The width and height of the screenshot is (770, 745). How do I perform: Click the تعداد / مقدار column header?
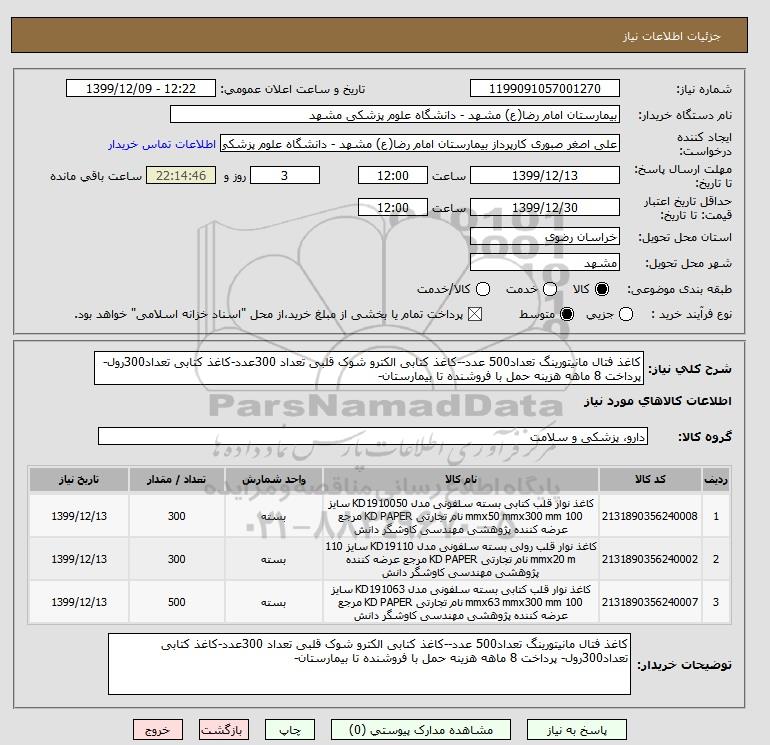pyautogui.click(x=177, y=479)
